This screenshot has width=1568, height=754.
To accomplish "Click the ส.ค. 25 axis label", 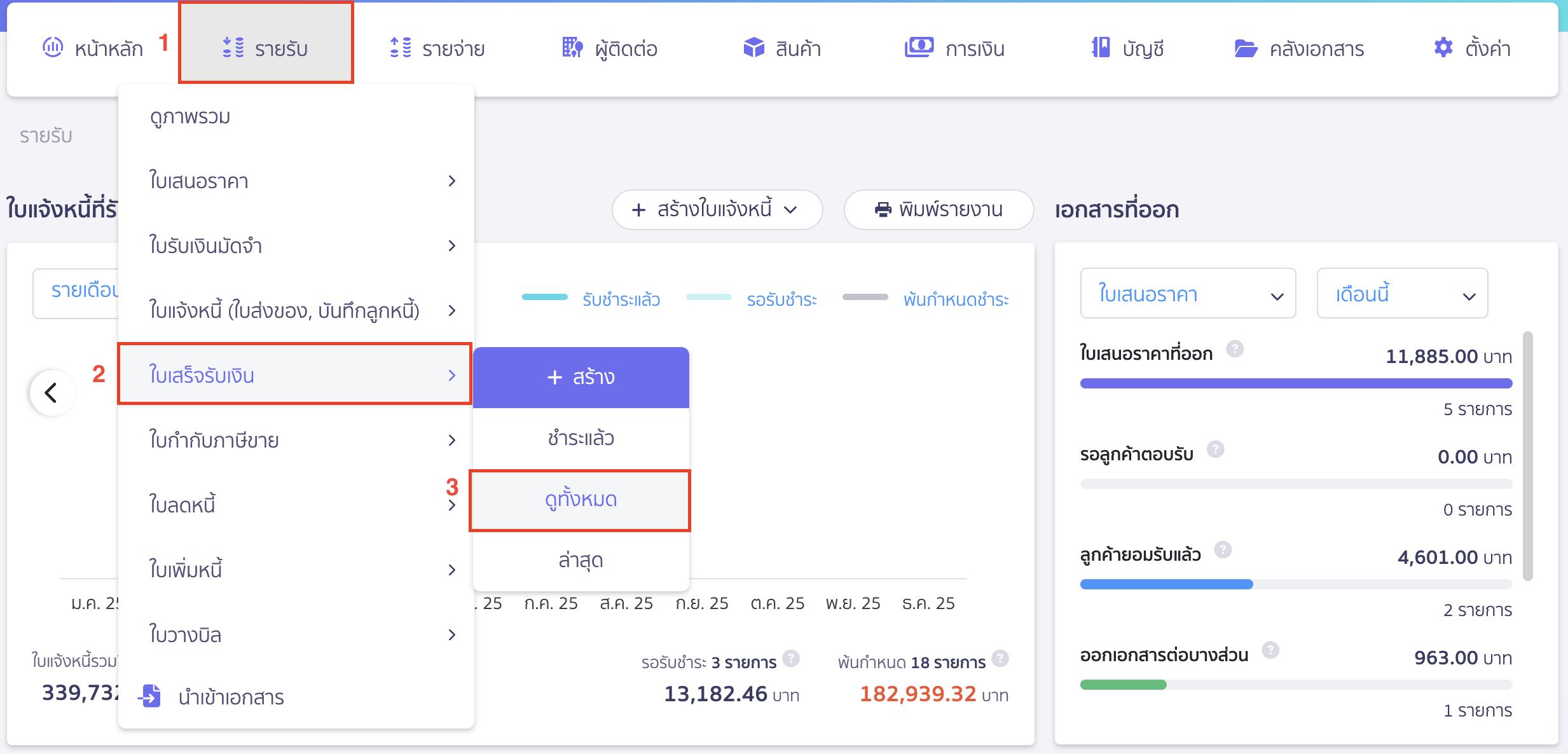I will coord(626,603).
